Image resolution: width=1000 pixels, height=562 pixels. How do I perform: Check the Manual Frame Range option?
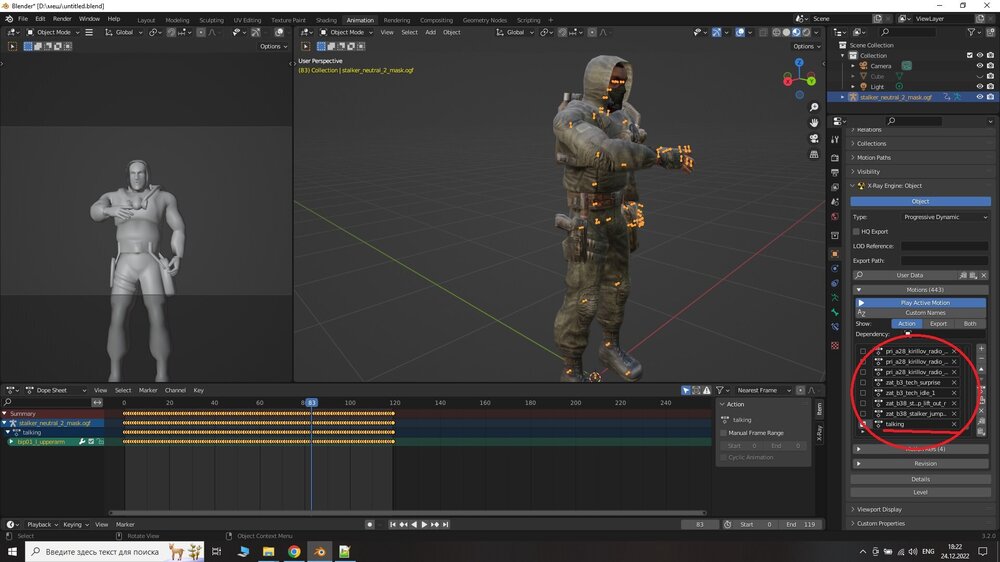724,433
